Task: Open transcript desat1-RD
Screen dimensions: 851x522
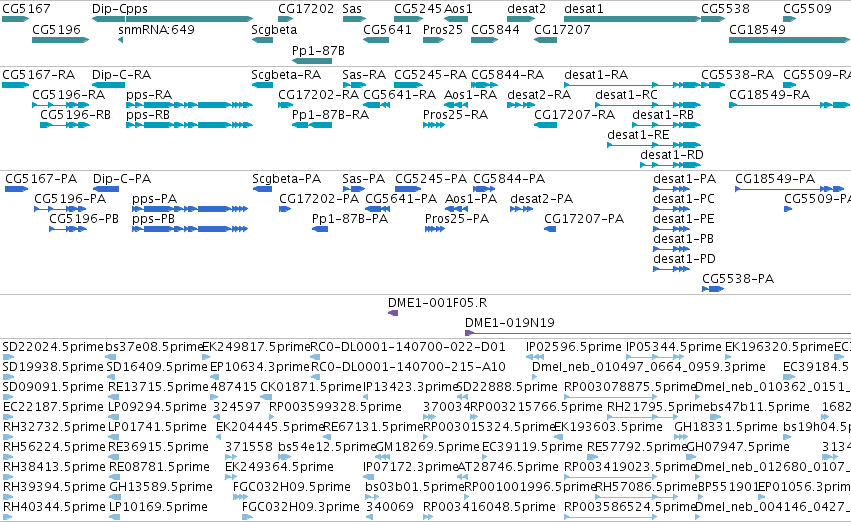Action: coord(672,155)
